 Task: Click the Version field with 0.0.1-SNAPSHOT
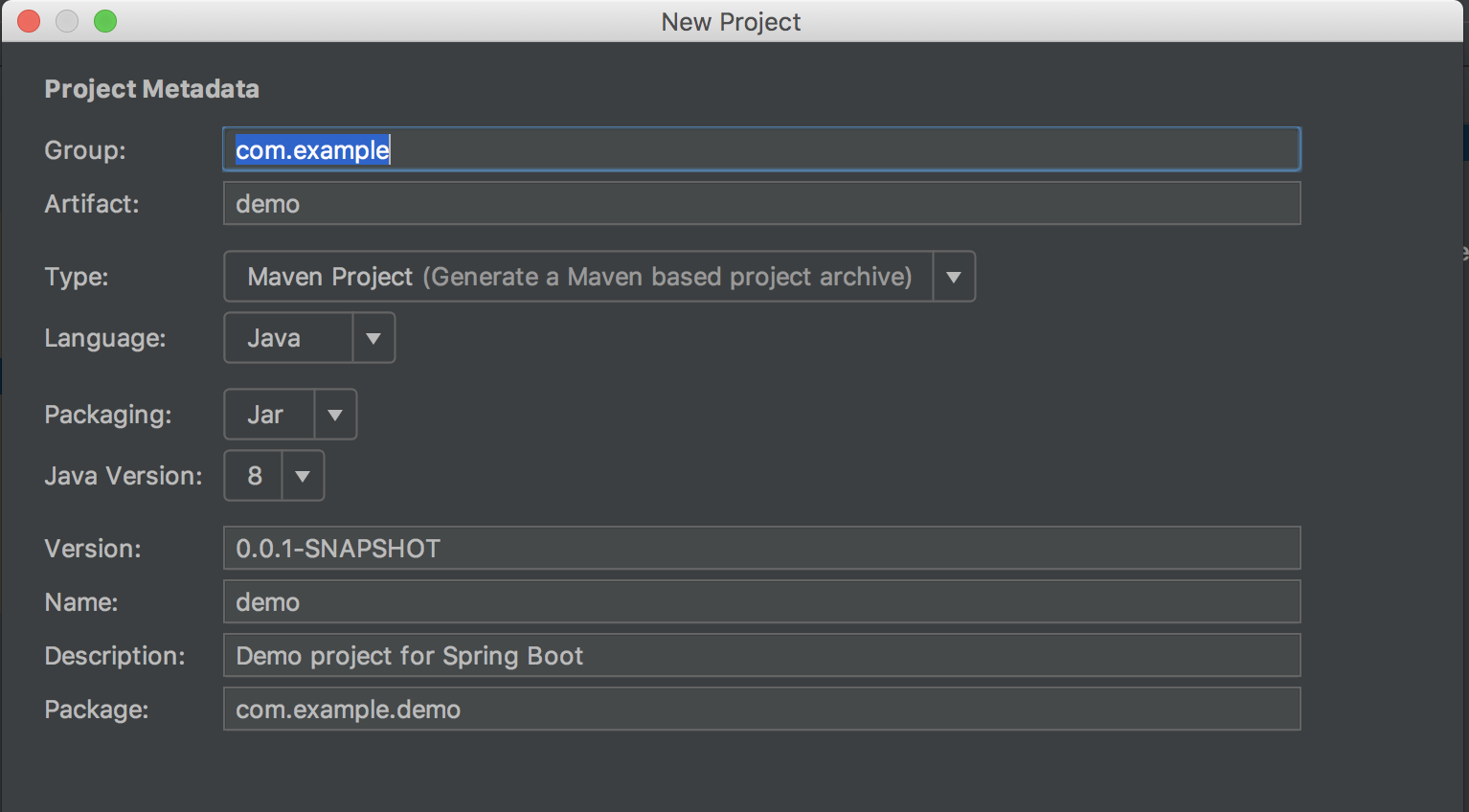[x=761, y=548]
